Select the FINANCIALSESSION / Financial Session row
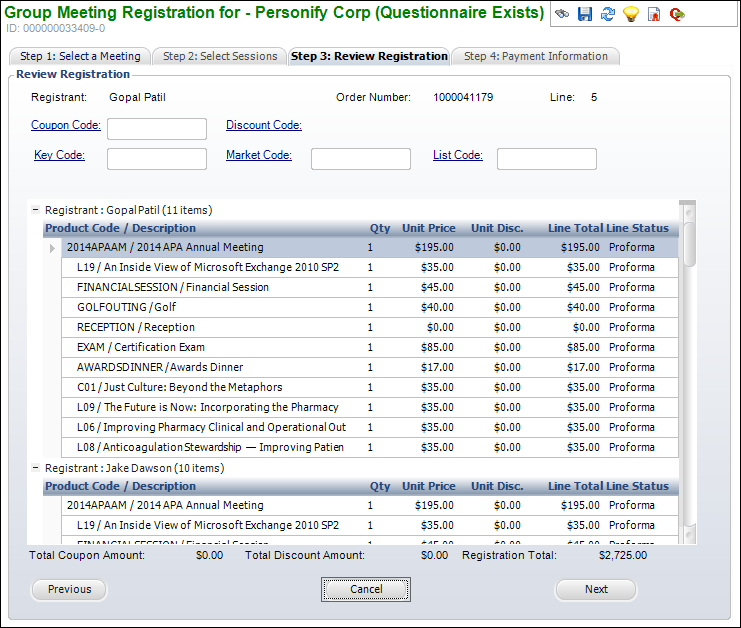Viewport: 741px width, 628px height. (370, 287)
